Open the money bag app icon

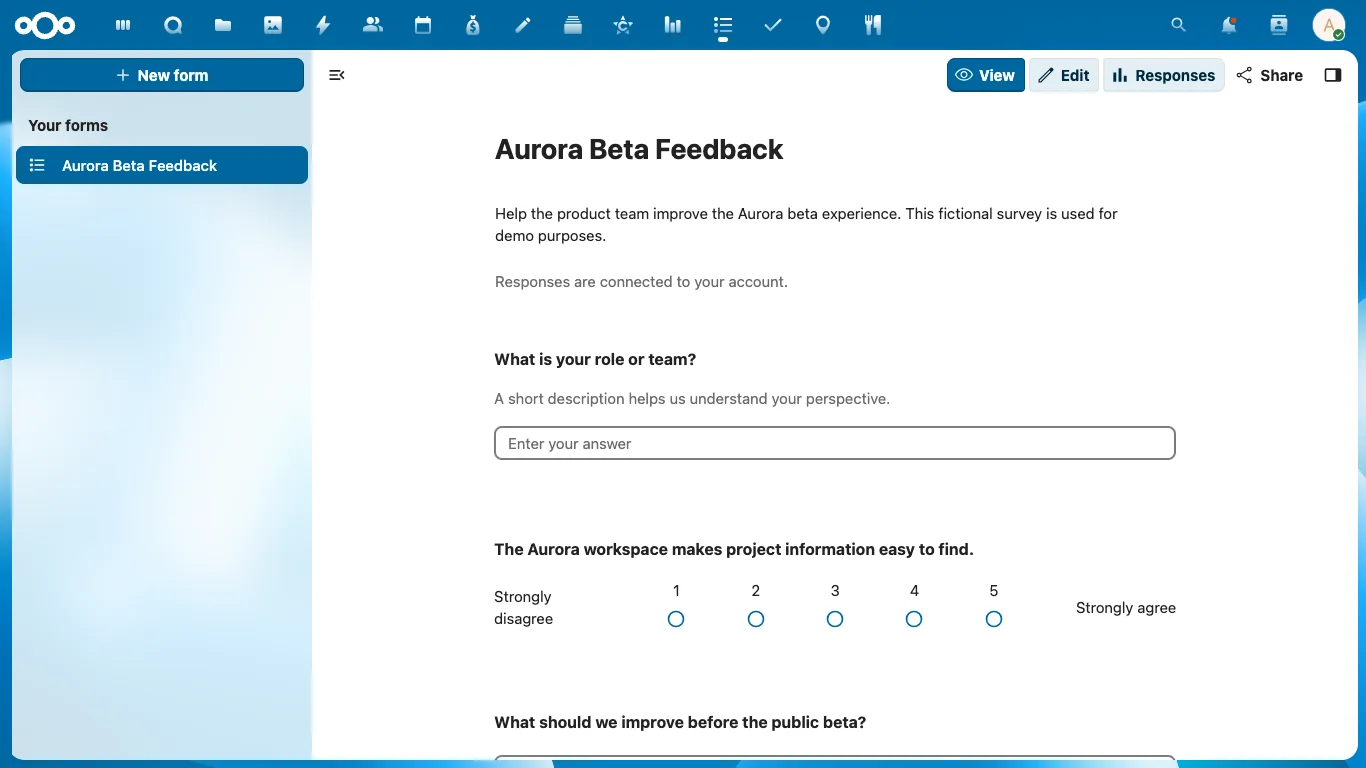click(x=473, y=25)
